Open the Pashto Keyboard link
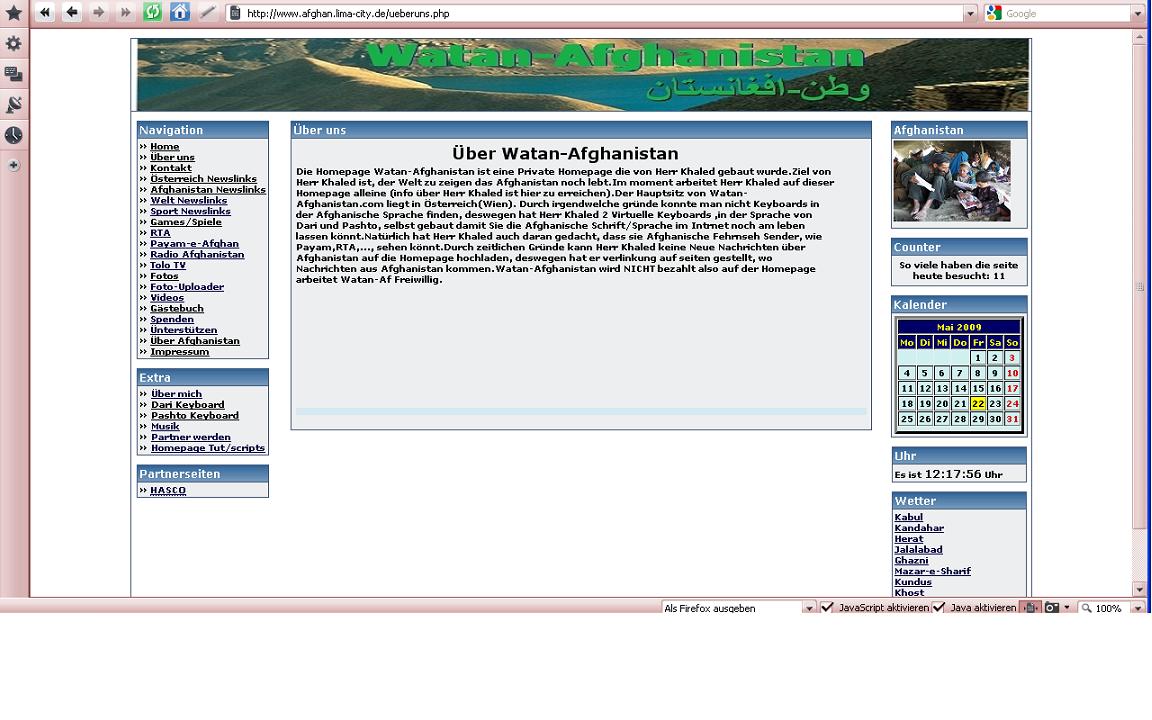 tap(195, 416)
